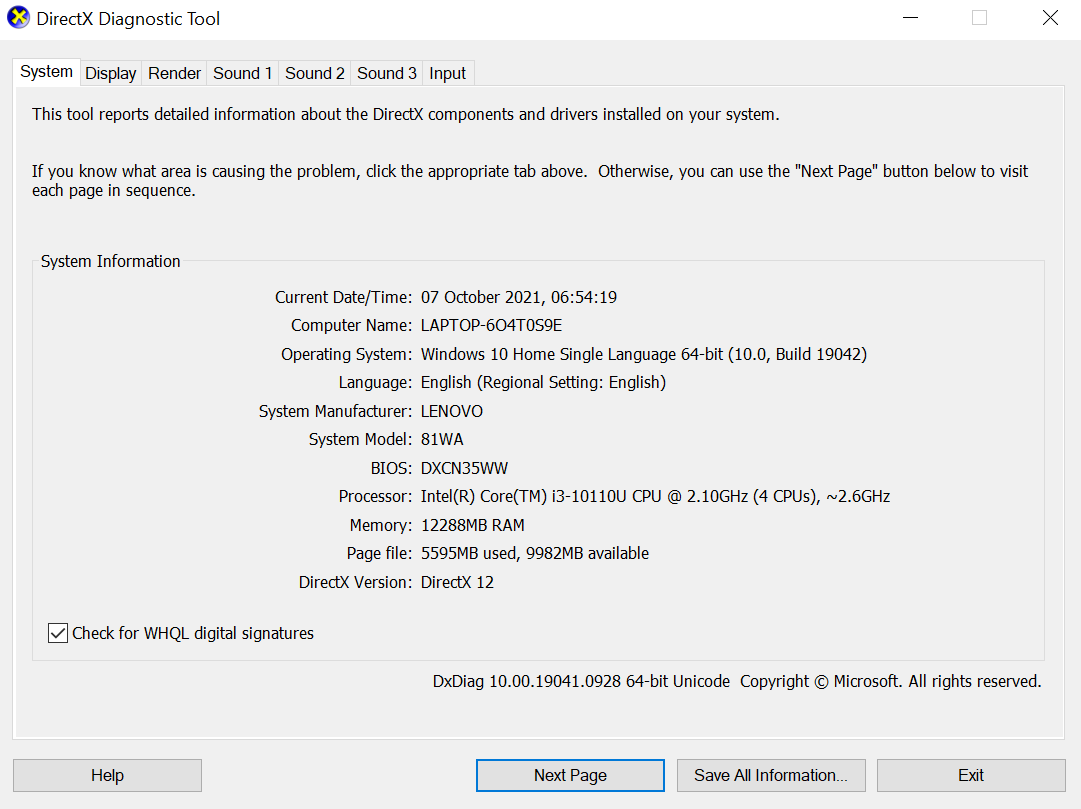This screenshot has width=1081, height=809.
Task: Click the BIOS value DXCN35WW
Action: point(464,468)
